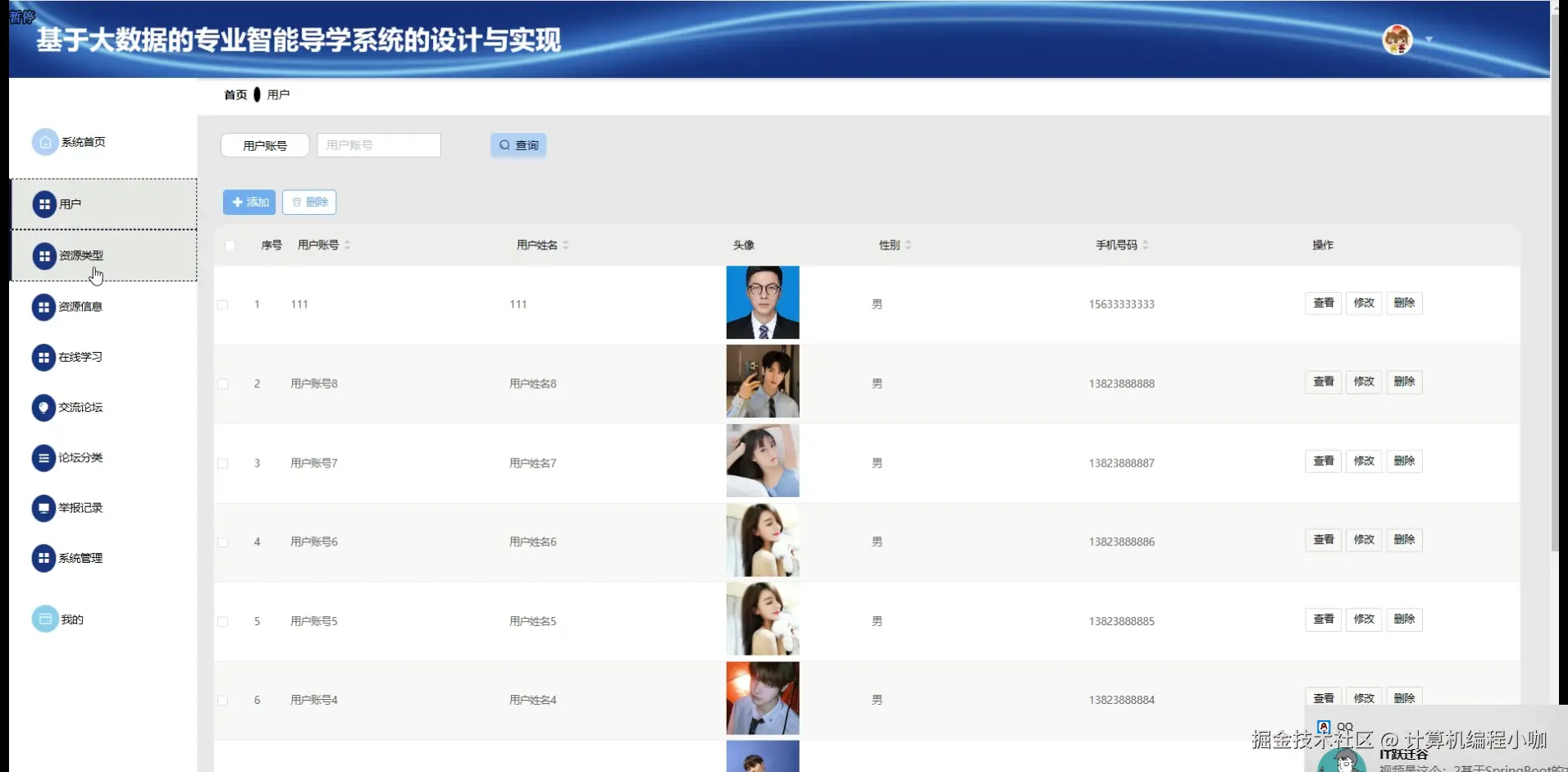Check the checkbox for 用户账号8 row

(222, 384)
